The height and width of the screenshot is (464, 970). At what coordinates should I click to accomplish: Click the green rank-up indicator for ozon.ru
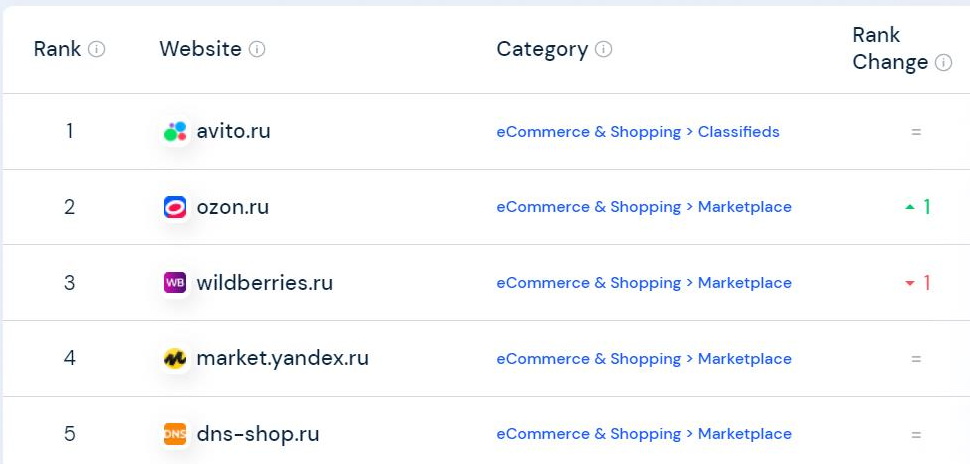tap(917, 207)
